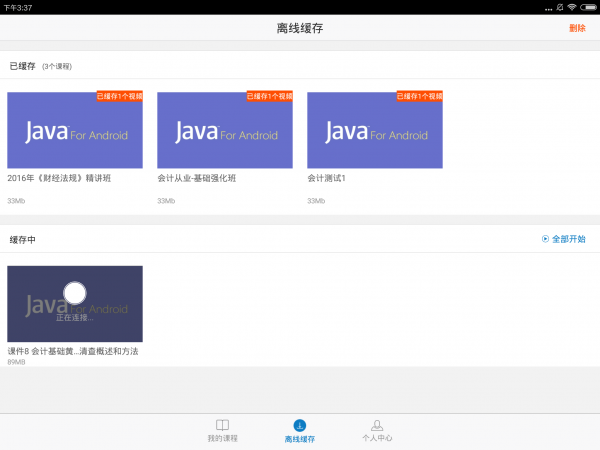Tap the person icon for 个人中心
This screenshot has width=600, height=450.
tap(377, 425)
